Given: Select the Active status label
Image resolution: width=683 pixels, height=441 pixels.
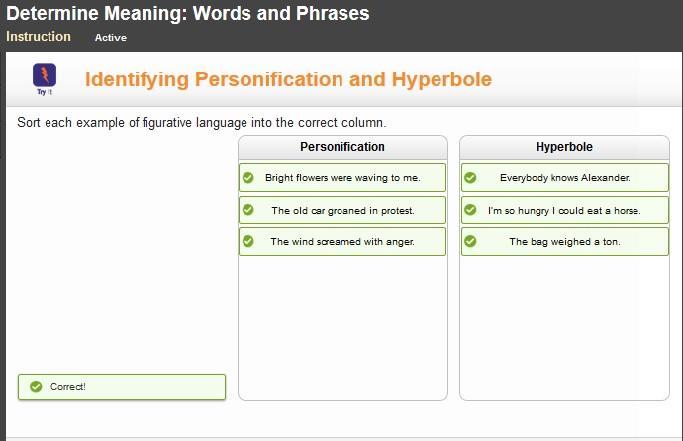Looking at the screenshot, I should [110, 38].
